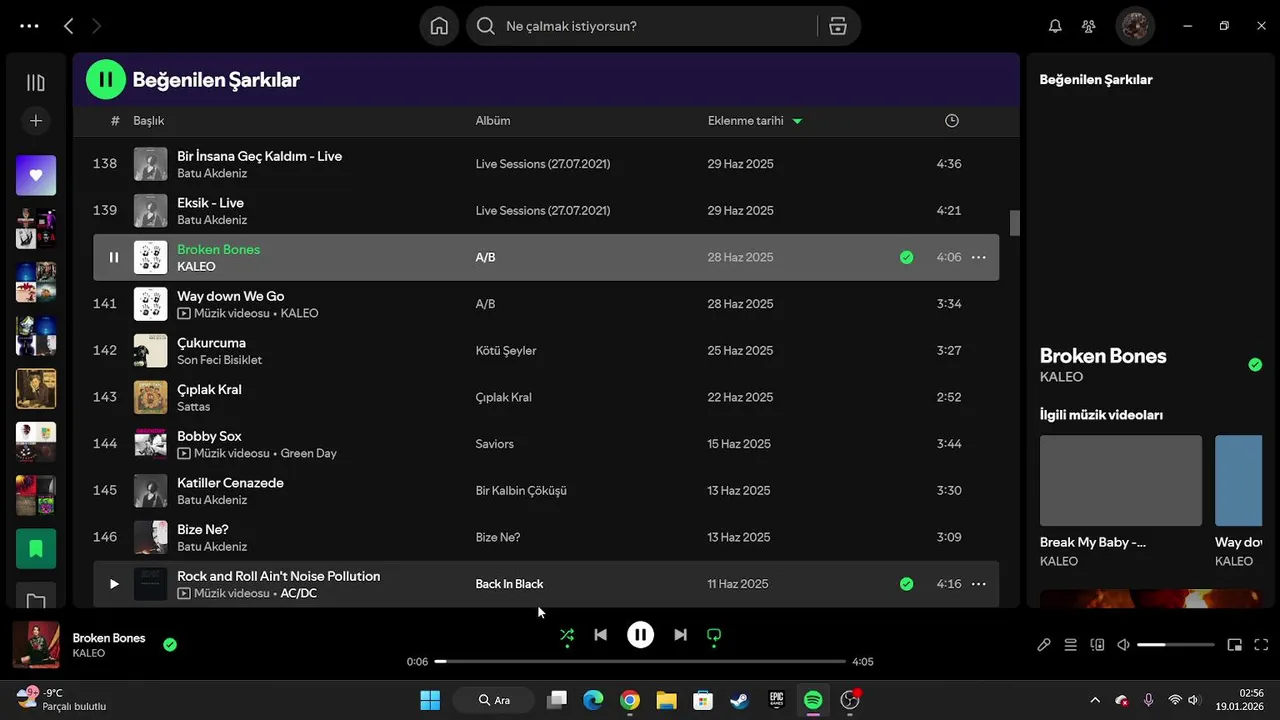Skip to the previous track
1280x720 pixels.
pyautogui.click(x=600, y=634)
